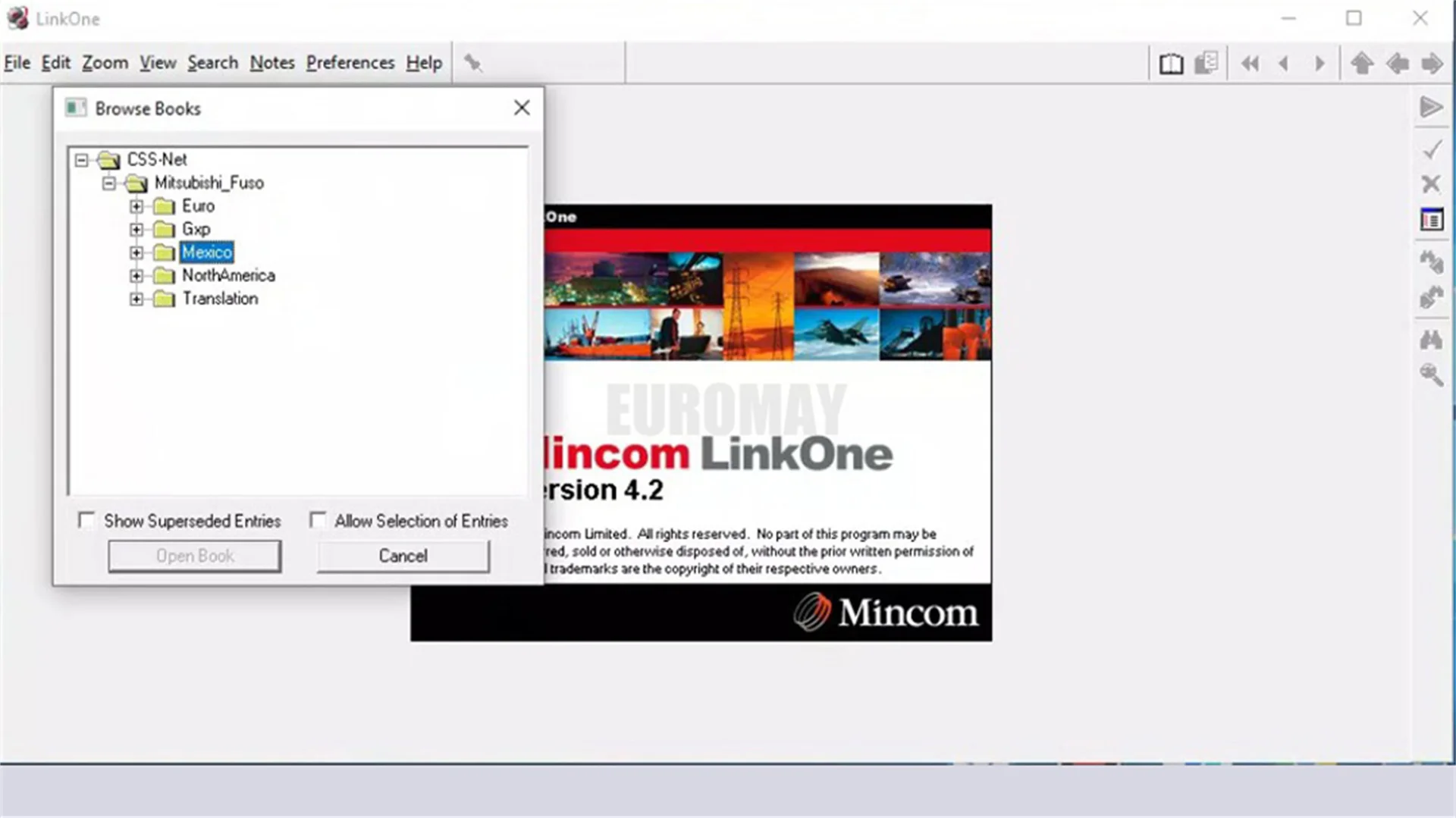
Task: Select the Translation tree entry
Action: click(x=220, y=299)
